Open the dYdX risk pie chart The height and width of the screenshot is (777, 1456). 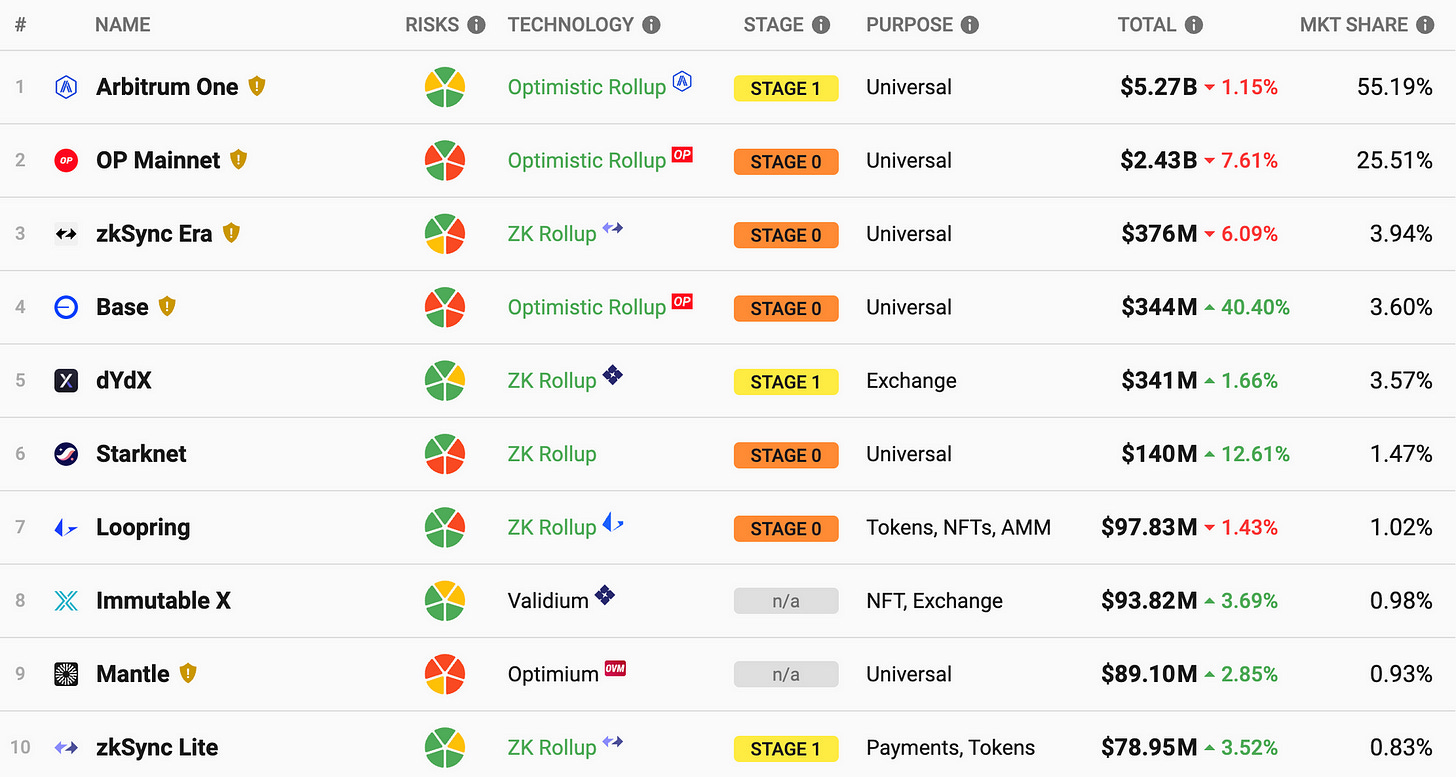coord(445,380)
